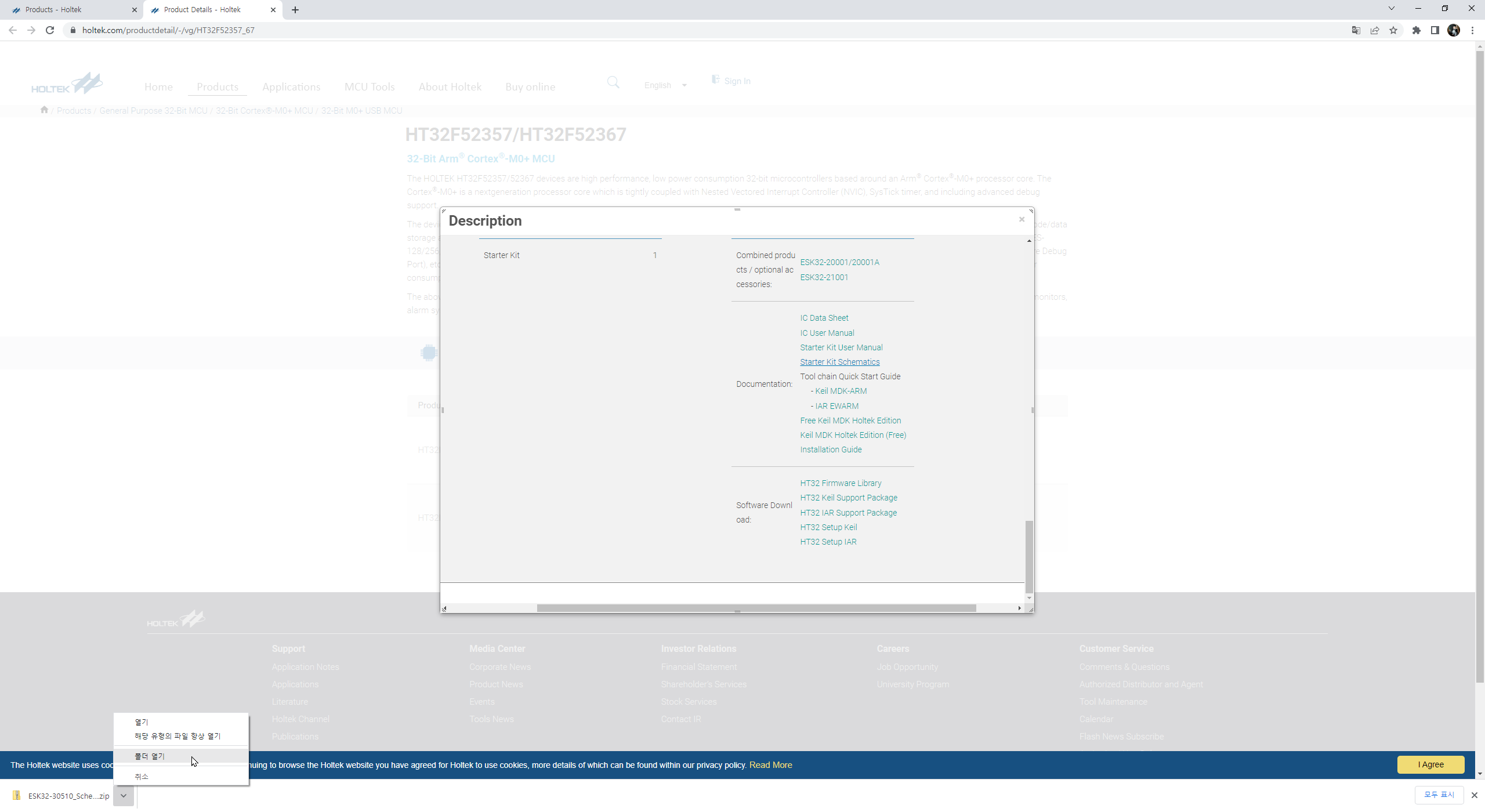Click the ESK32 zip file icon
Viewport: 1485px width, 812px height.
point(16,795)
